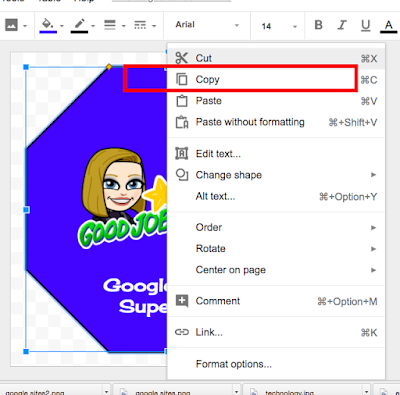Open the Arial font family dropdown
Image resolution: width=400 pixels, height=395 pixels.
click(207, 25)
